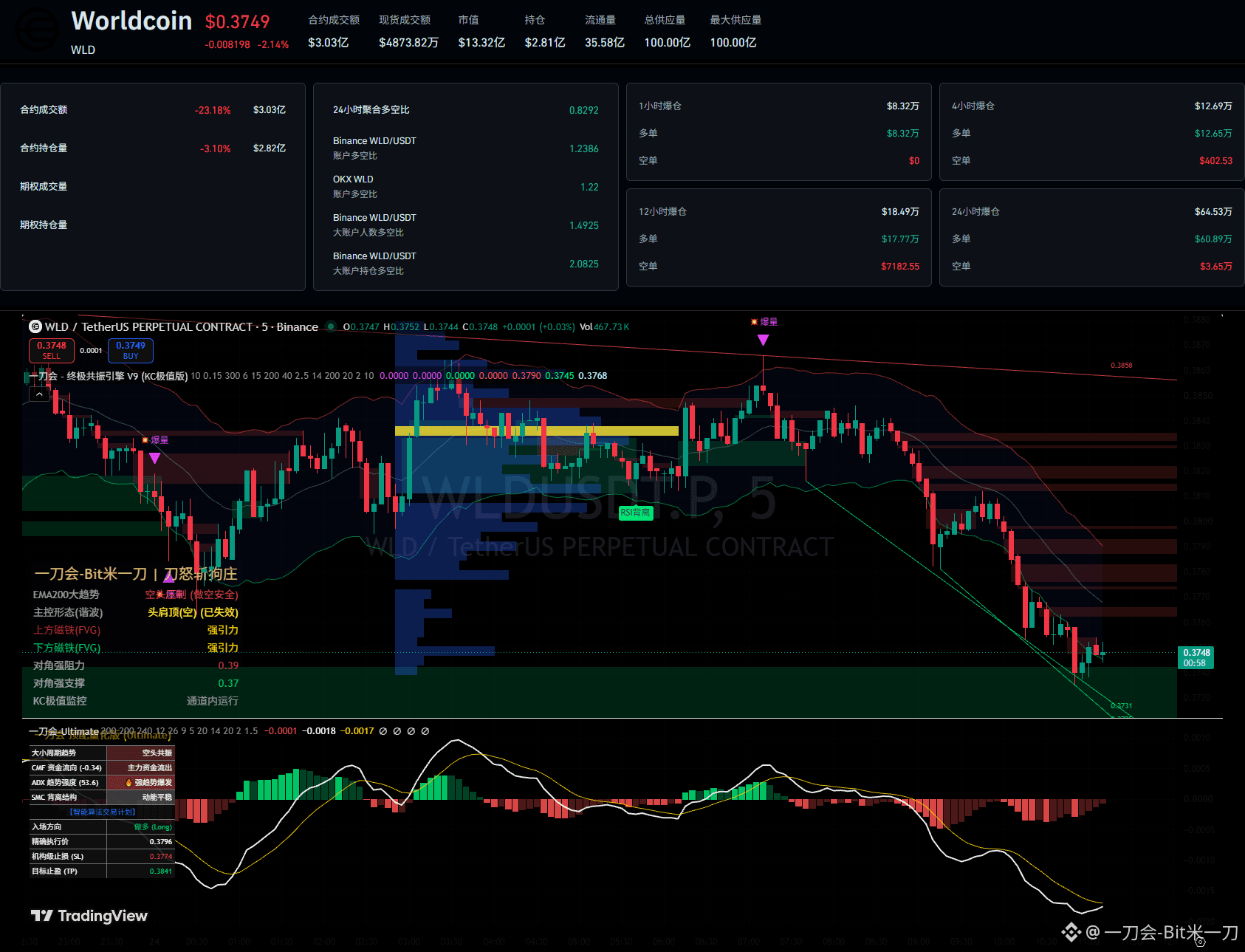Click the Worldcoin heading text
This screenshot has height=952, width=1245.
[131, 21]
